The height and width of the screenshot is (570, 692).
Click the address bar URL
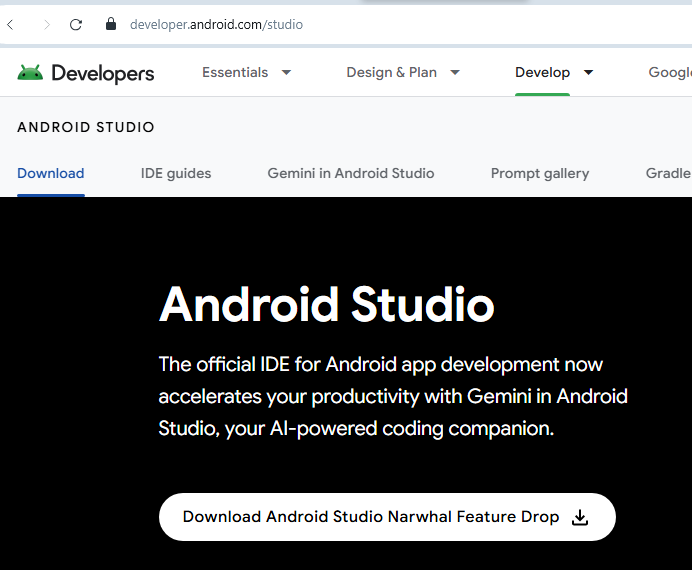[216, 25]
